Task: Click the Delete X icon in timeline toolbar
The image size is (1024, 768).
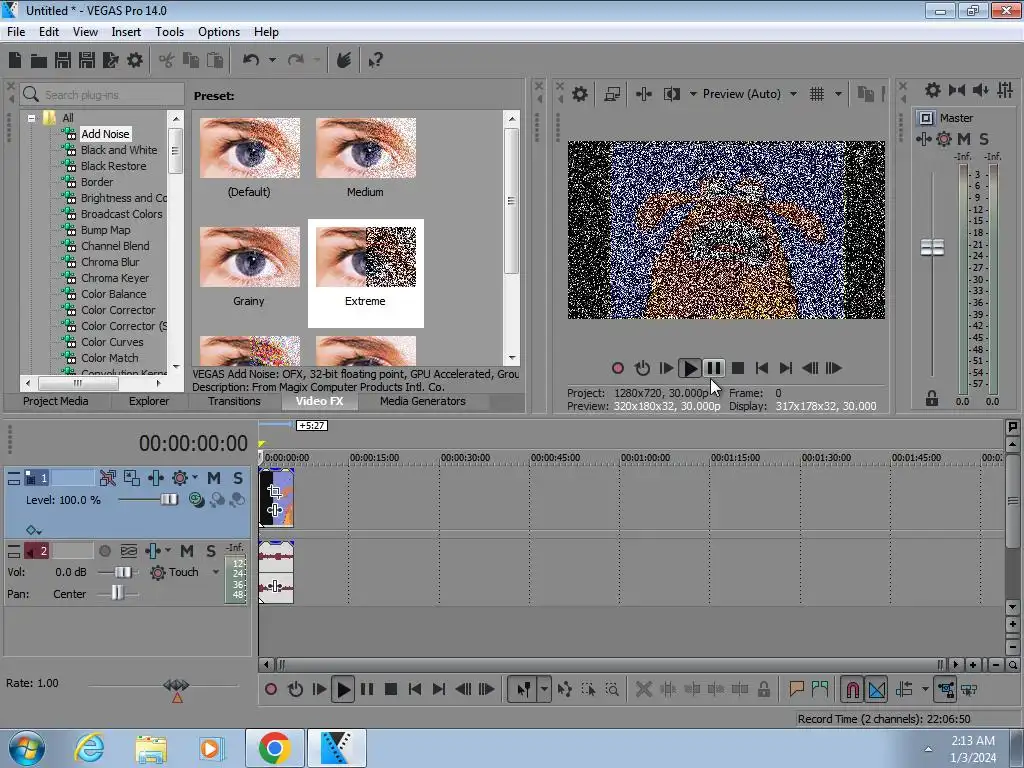Action: click(x=643, y=689)
